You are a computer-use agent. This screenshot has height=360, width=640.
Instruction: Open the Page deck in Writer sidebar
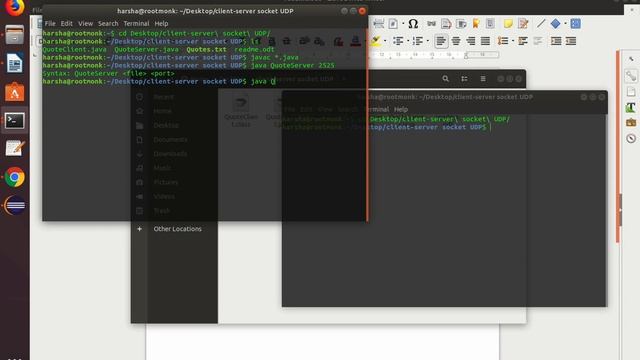click(631, 91)
